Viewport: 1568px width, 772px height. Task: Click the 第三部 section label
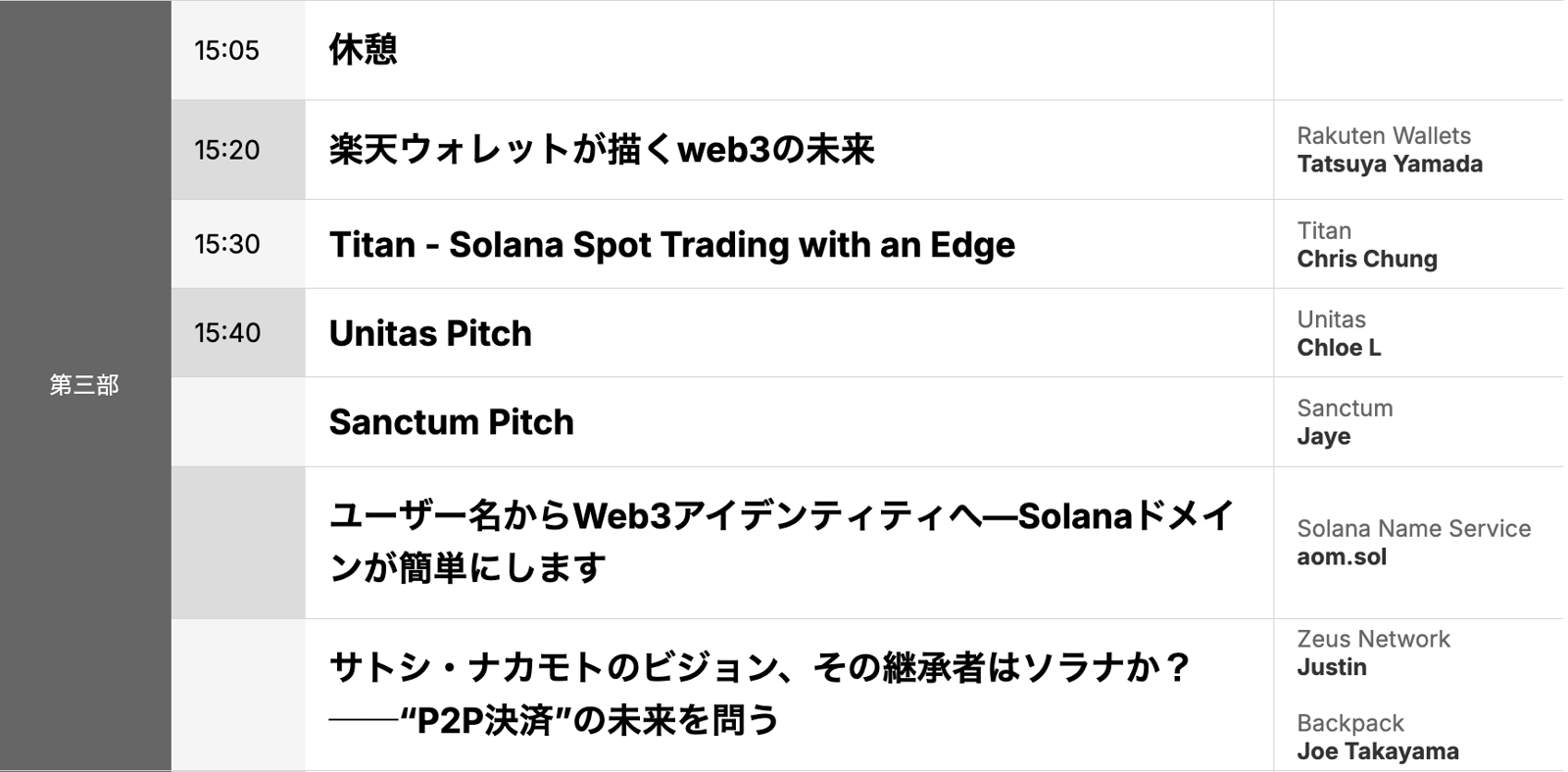[x=84, y=385]
